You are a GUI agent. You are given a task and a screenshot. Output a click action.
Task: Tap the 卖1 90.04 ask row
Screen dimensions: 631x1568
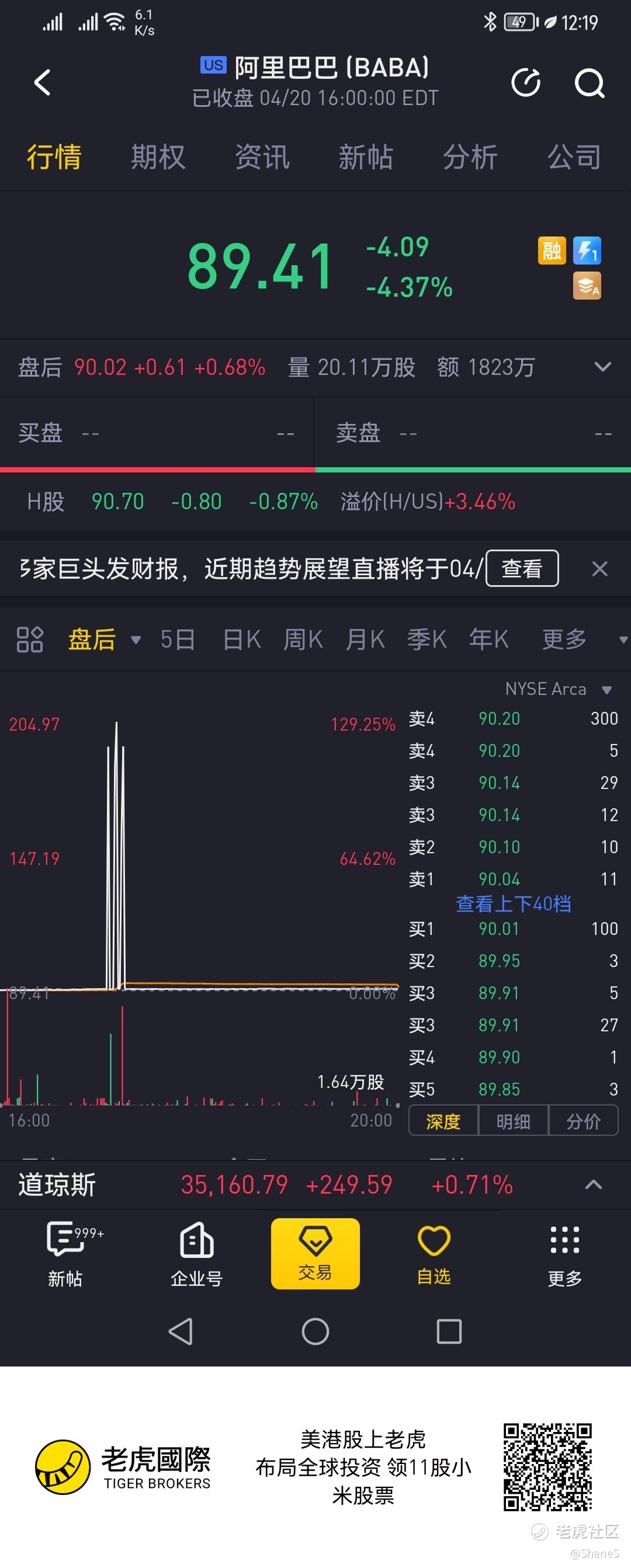pyautogui.click(x=514, y=878)
